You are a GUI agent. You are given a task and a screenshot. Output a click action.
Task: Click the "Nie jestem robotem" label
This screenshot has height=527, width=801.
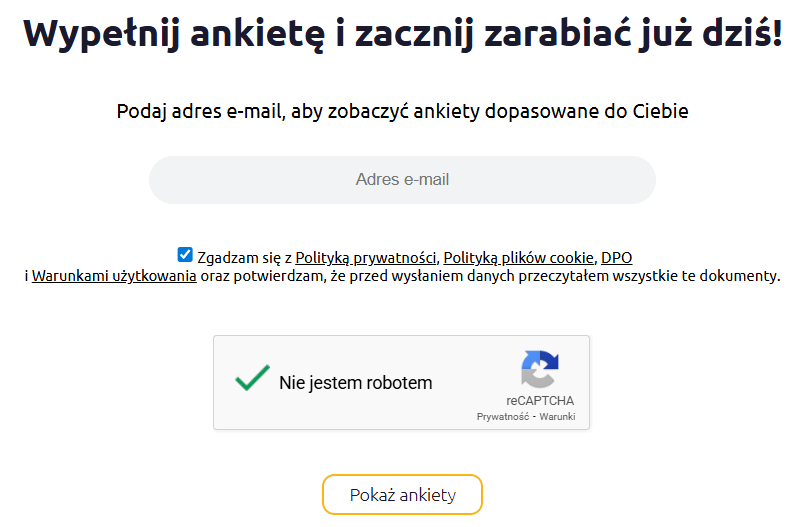point(355,382)
